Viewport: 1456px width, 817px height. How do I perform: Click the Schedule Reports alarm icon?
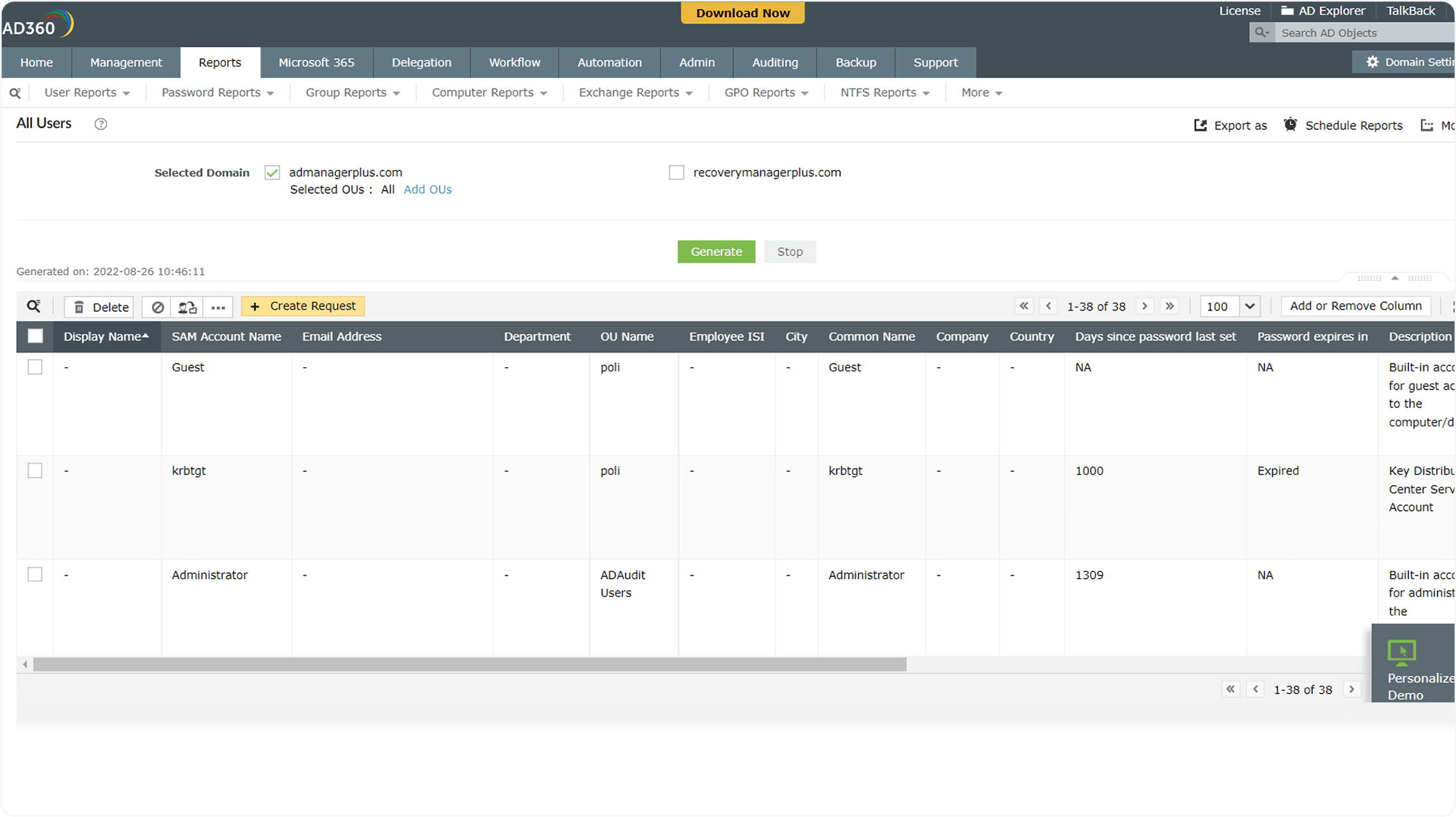[1290, 125]
